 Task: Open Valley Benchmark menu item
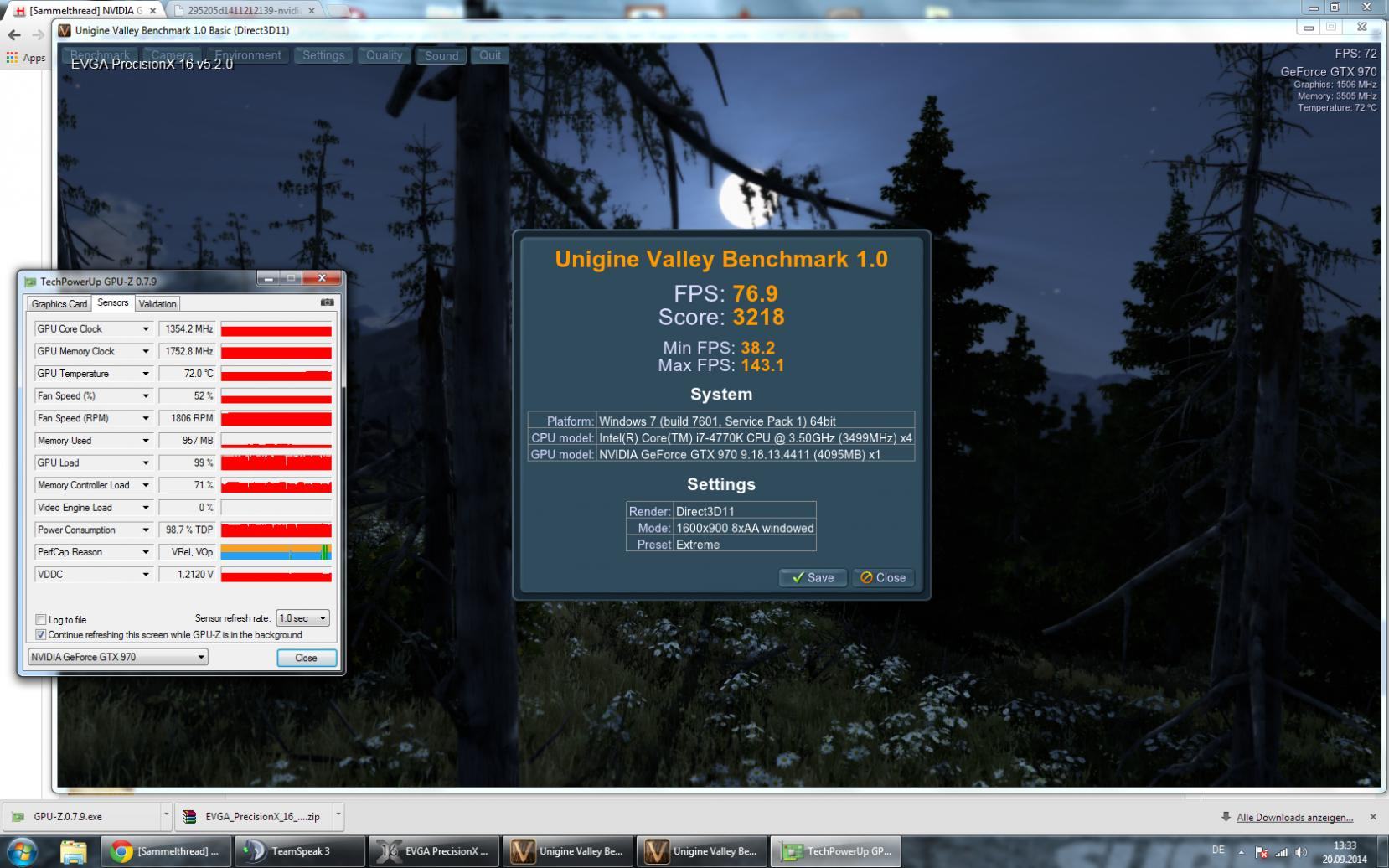[x=100, y=55]
